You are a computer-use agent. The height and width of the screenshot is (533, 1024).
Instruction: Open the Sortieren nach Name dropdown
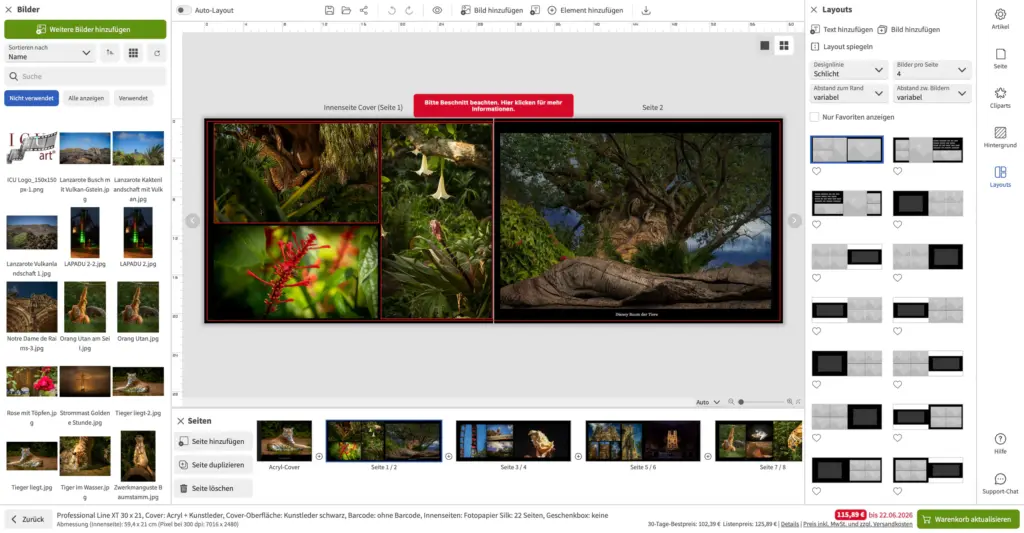pyautogui.click(x=50, y=52)
